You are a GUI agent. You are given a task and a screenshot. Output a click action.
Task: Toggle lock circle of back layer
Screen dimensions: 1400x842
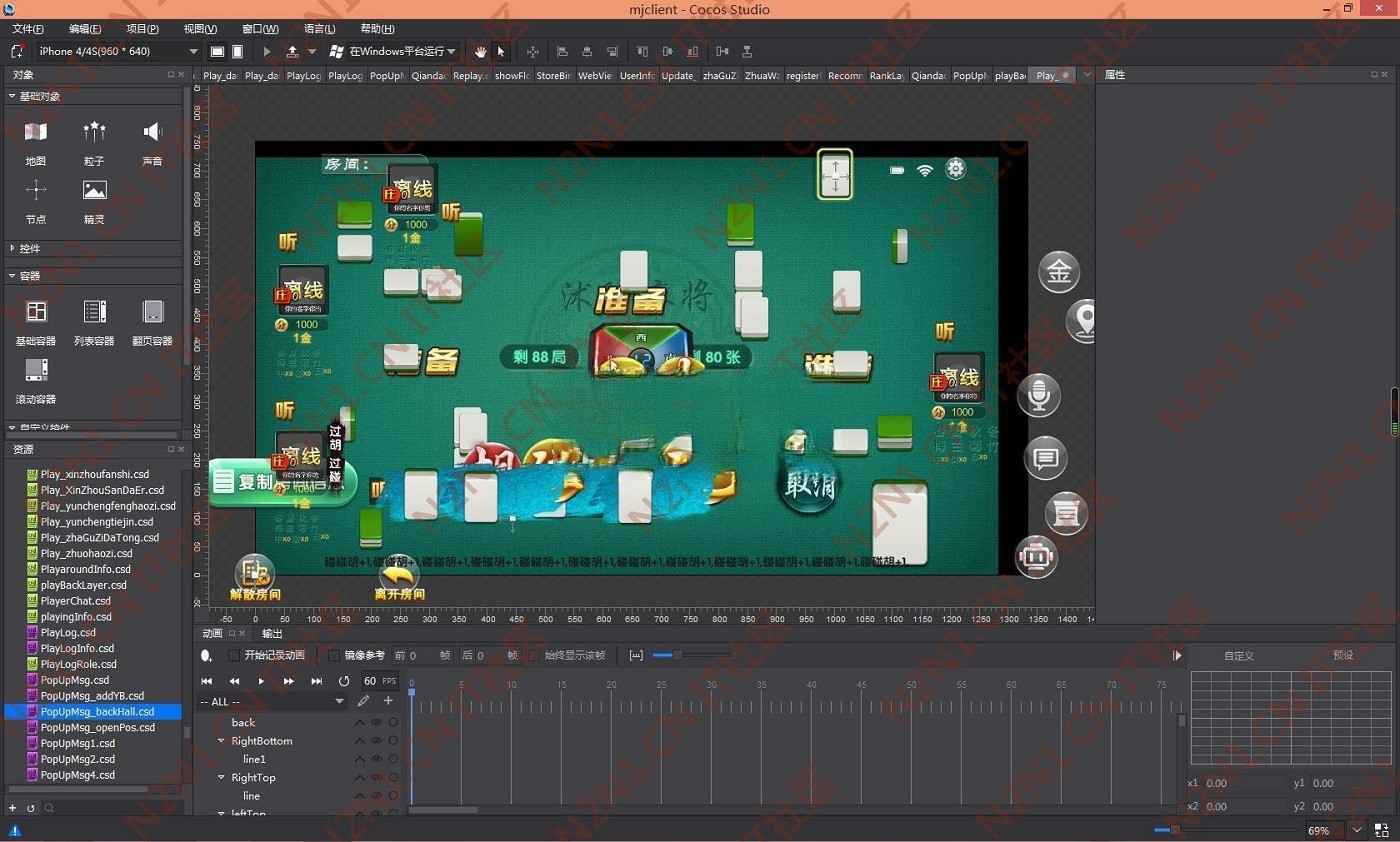[393, 722]
